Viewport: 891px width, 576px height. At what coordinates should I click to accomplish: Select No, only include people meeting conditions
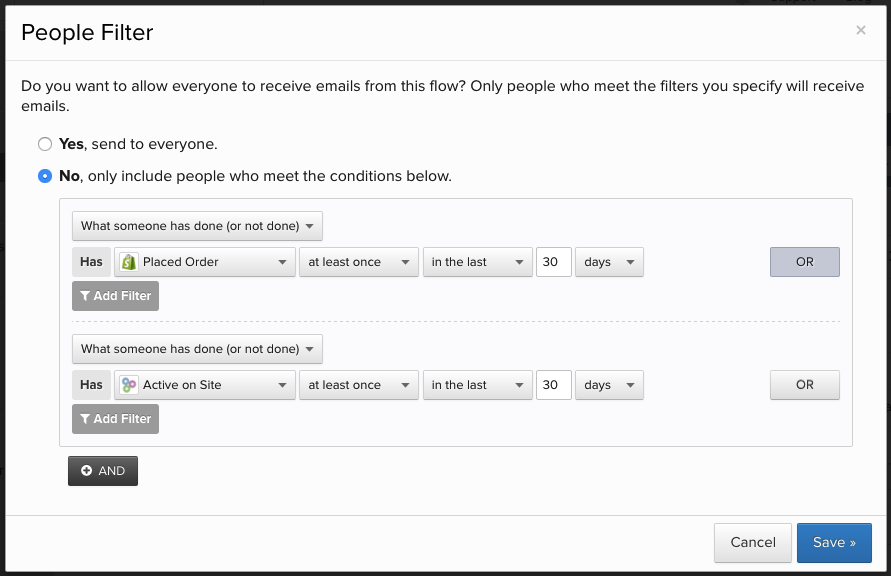(45, 176)
